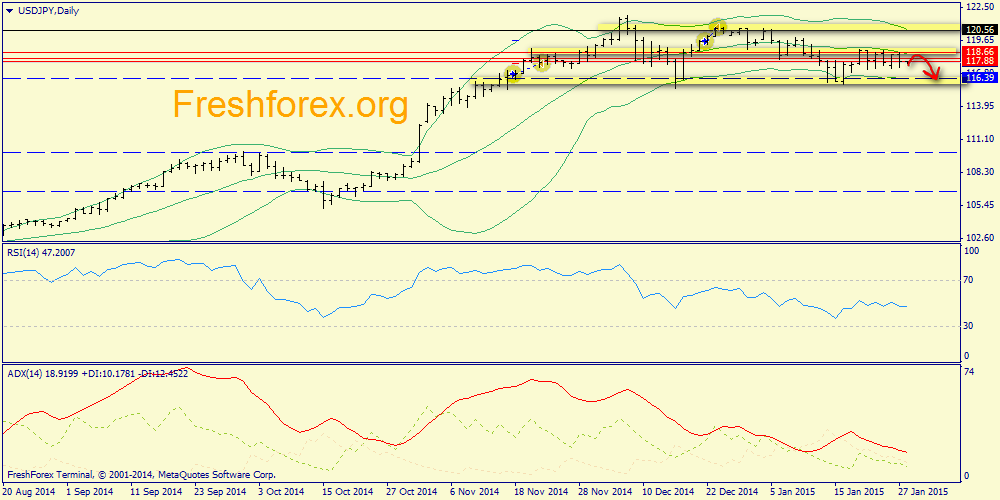Image resolution: width=1000 pixels, height=500 pixels.
Task: Click the 28 Nov 2014 date label
Action: (x=604, y=492)
